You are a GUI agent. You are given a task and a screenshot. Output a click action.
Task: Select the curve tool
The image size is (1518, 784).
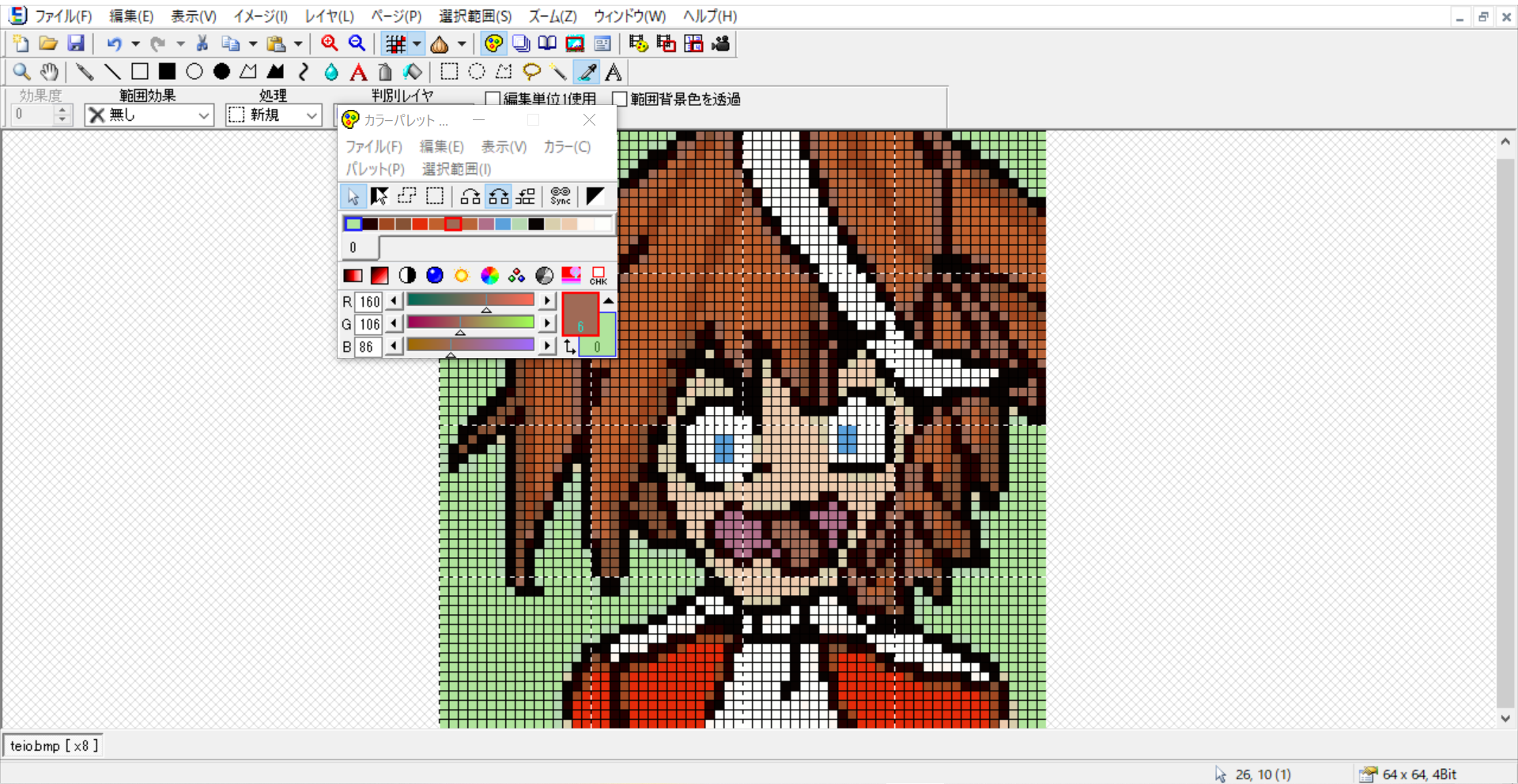point(304,72)
